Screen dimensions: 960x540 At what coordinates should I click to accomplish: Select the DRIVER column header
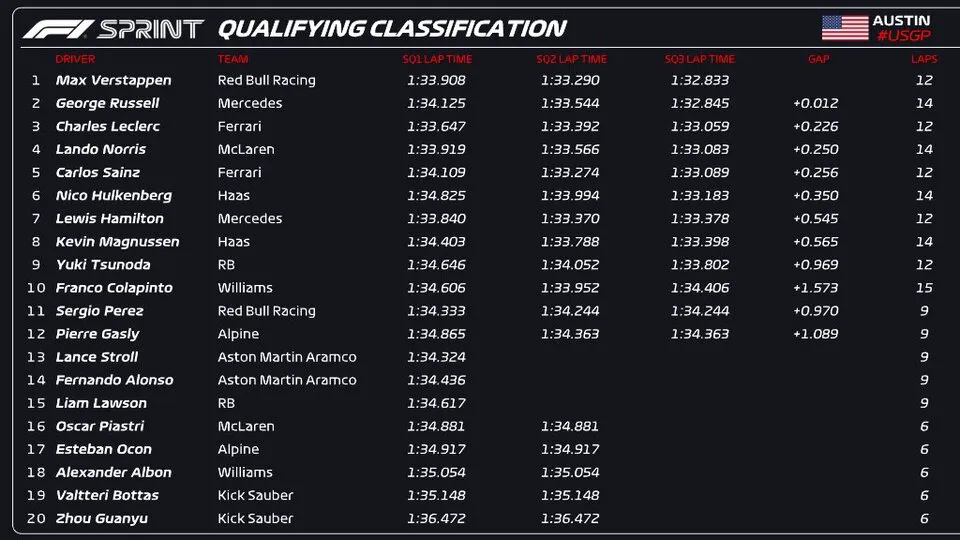(x=75, y=59)
